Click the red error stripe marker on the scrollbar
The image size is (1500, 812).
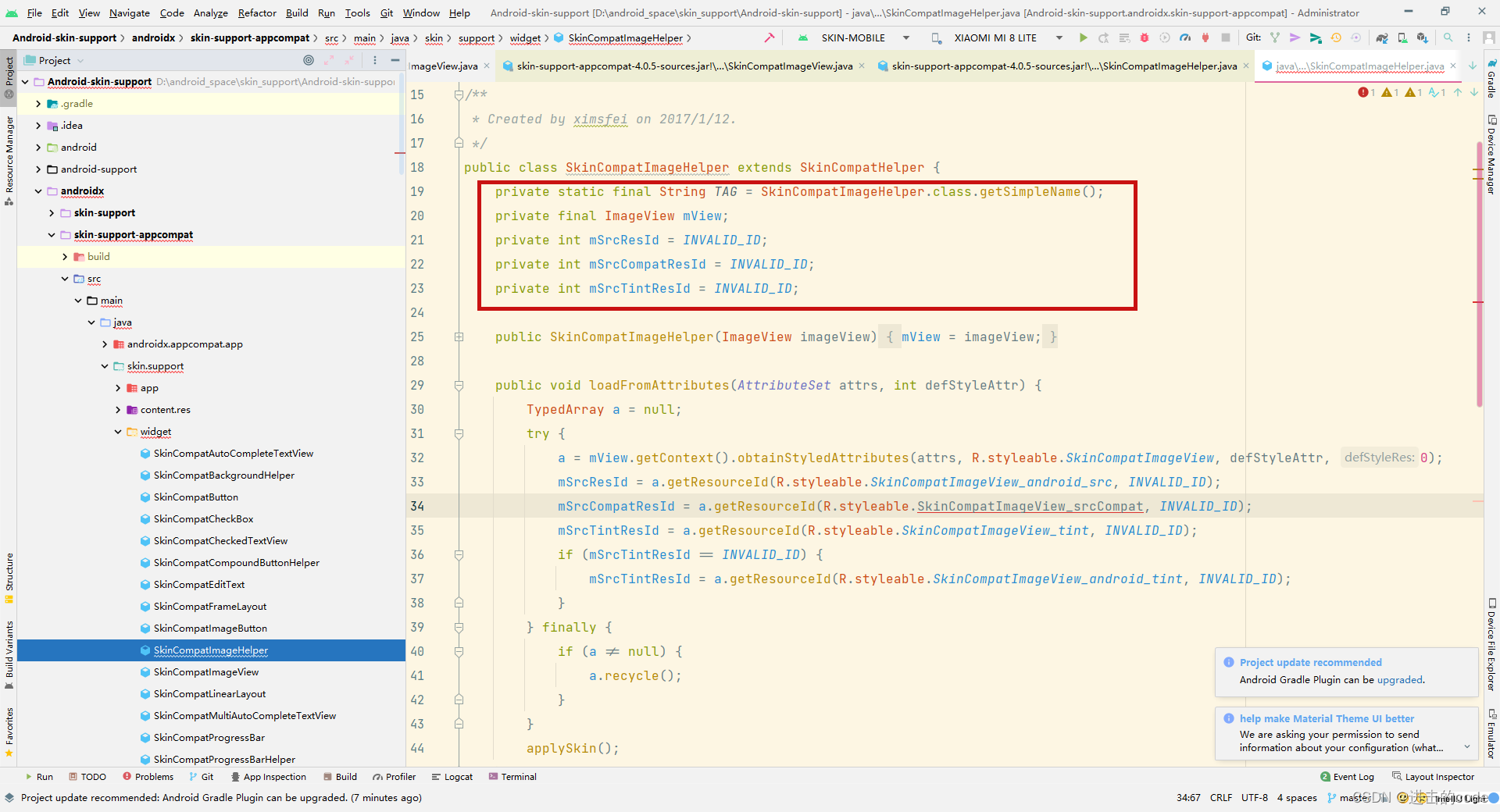pyautogui.click(x=1477, y=302)
